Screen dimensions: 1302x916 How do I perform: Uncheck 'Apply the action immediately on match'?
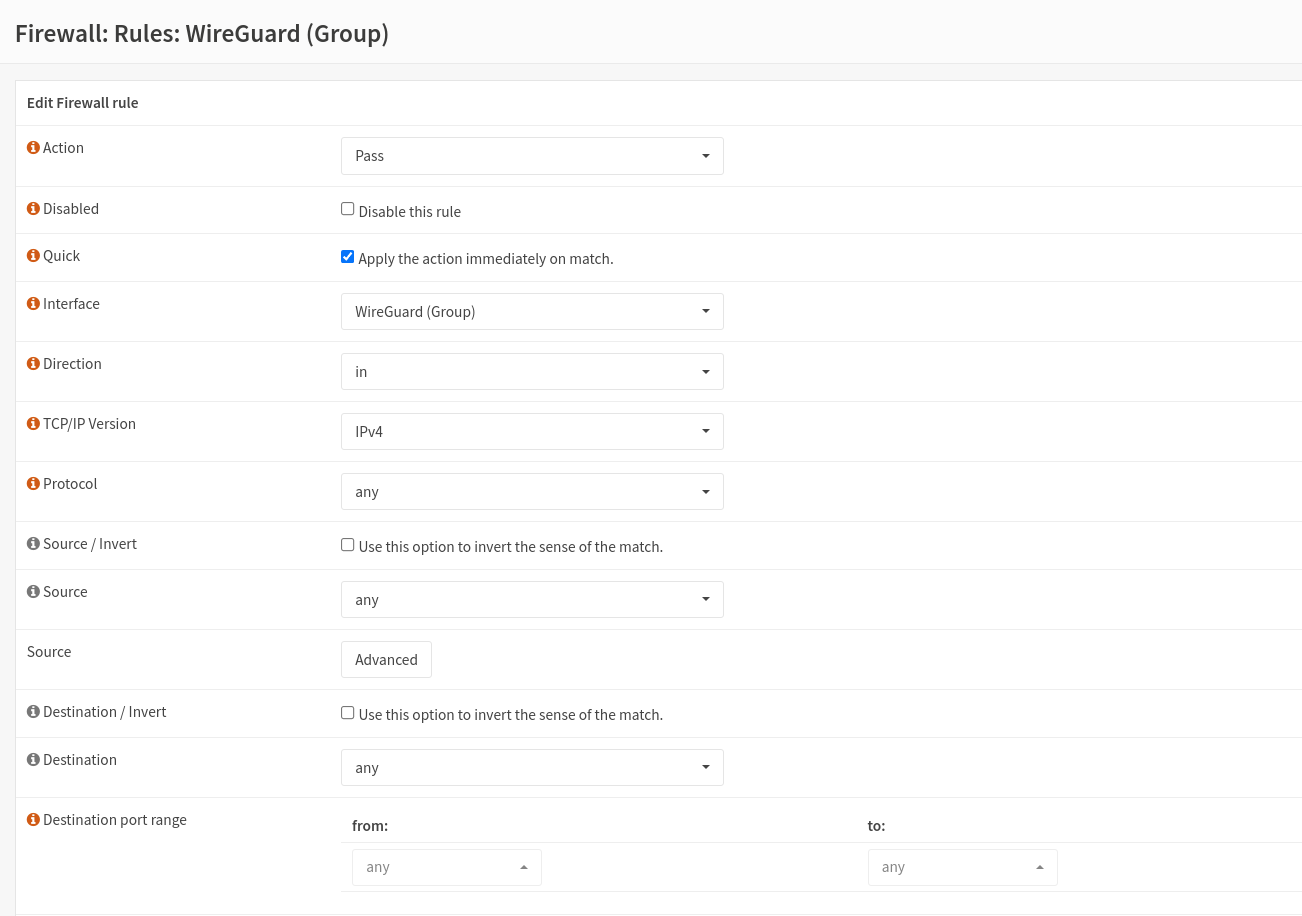coord(348,257)
